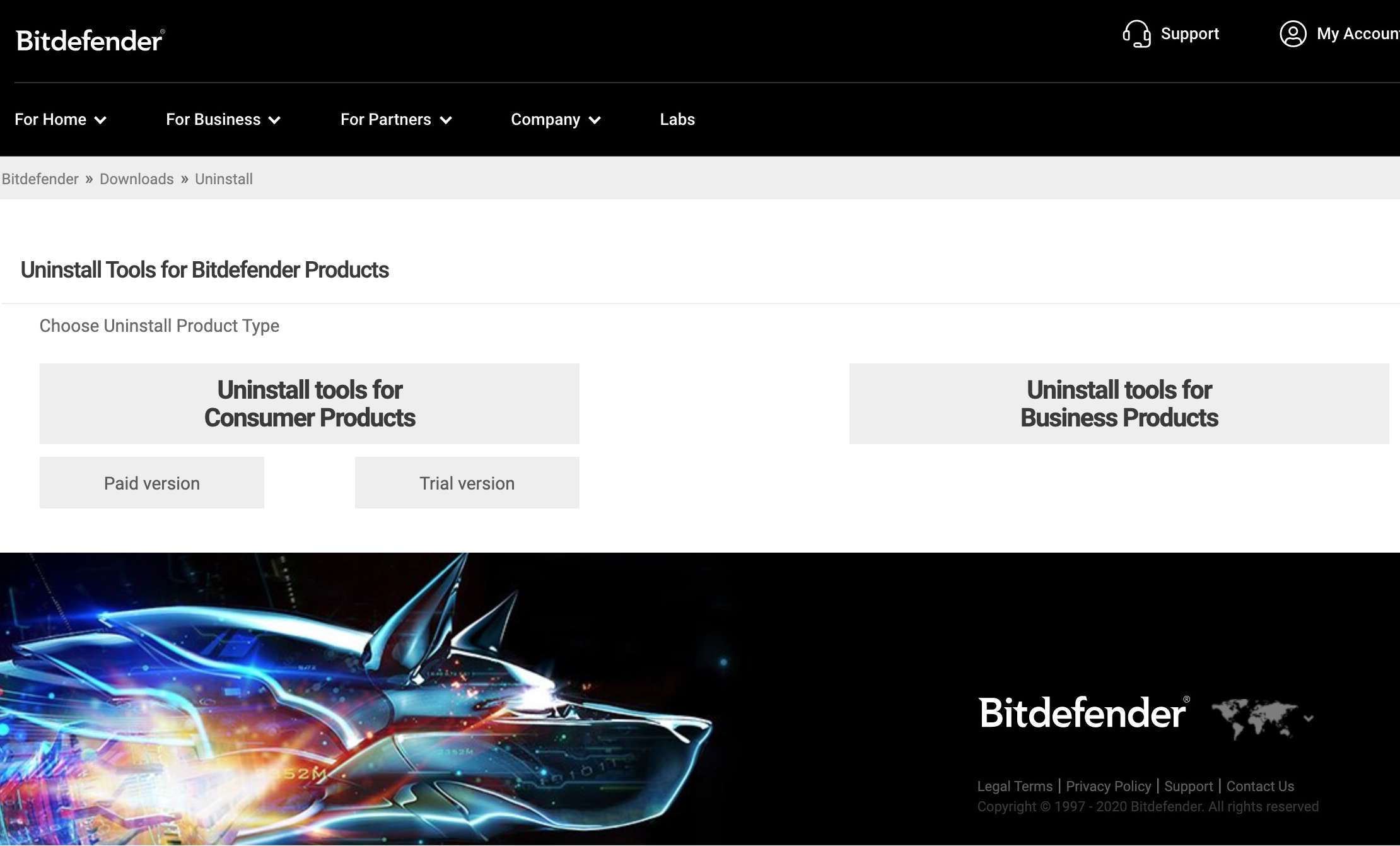Image resolution: width=1400 pixels, height=846 pixels.
Task: Click the 'Uninstall Tools for Bitdefender Products' heading
Action: pos(205,270)
